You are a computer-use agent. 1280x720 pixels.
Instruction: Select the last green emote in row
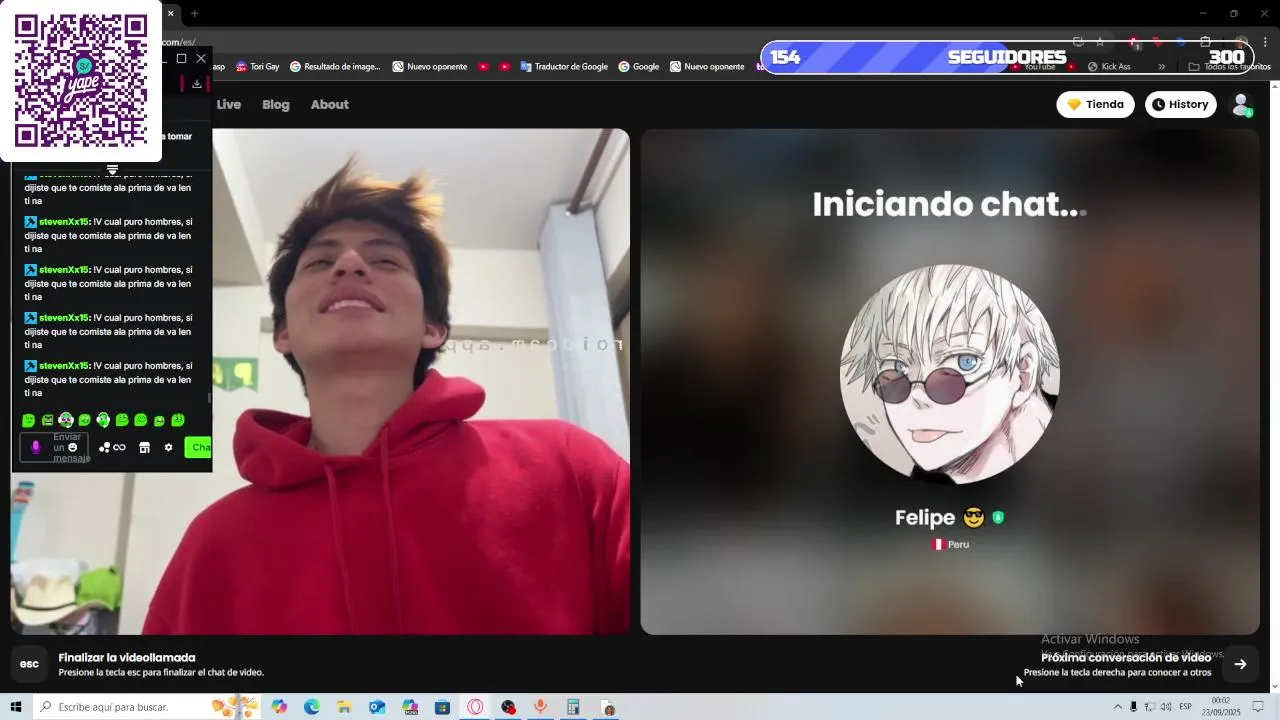tap(178, 420)
